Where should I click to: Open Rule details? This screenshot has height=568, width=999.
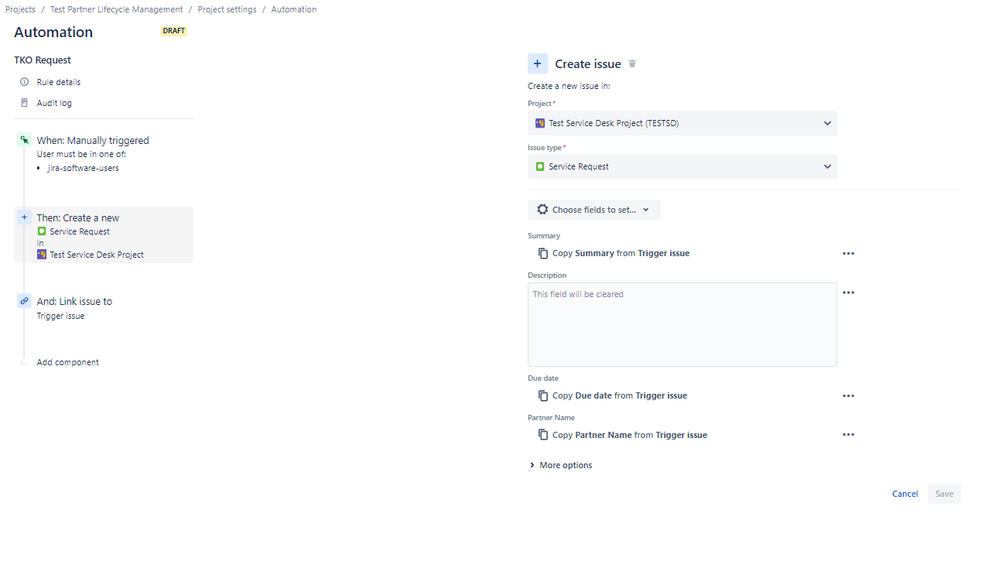(59, 82)
